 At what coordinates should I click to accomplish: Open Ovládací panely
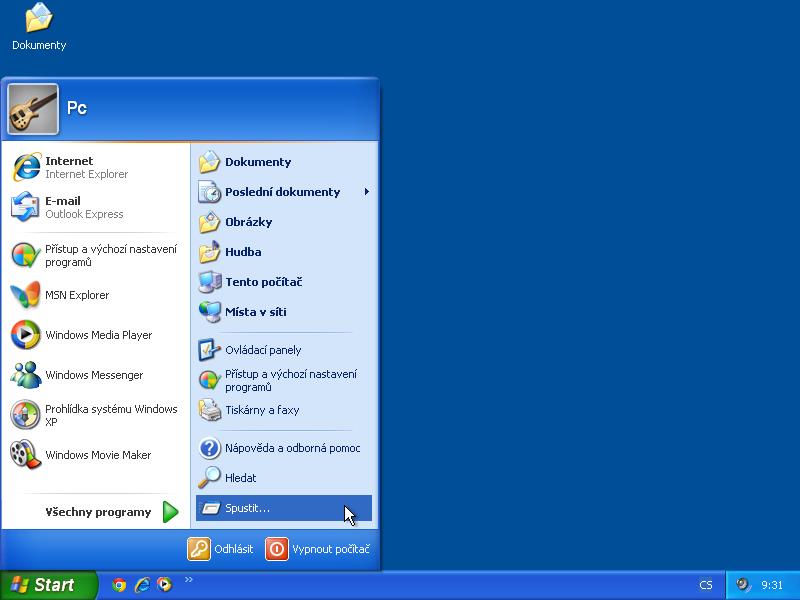(x=284, y=350)
